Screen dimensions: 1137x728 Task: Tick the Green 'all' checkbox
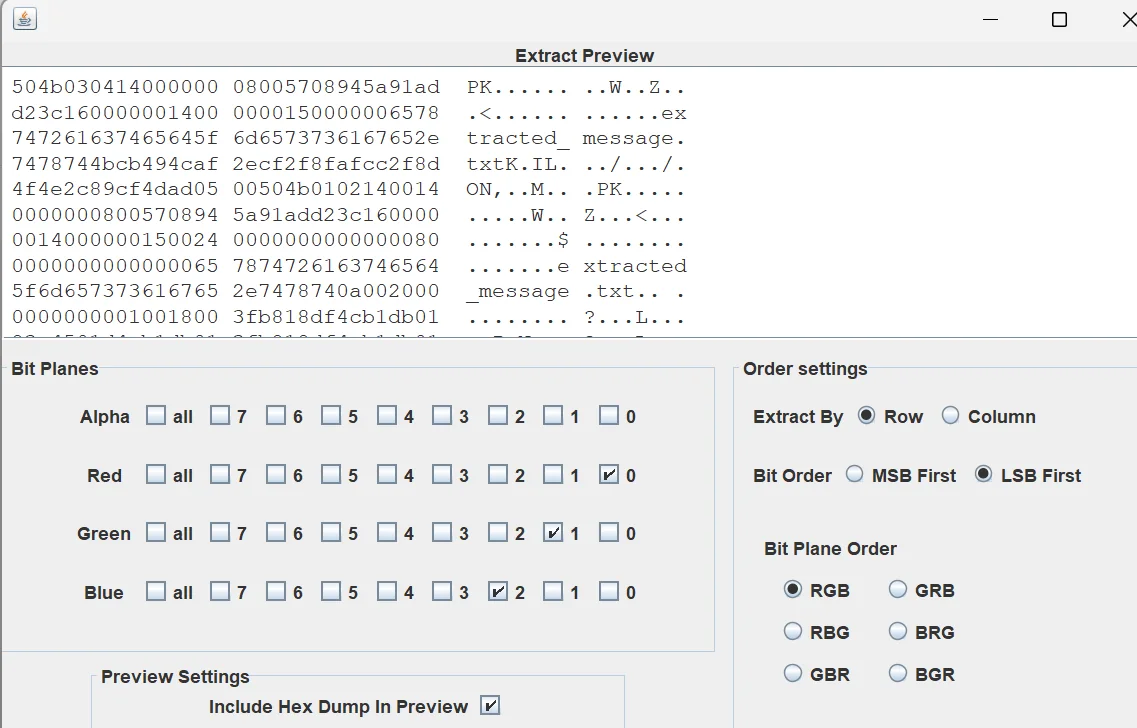156,533
